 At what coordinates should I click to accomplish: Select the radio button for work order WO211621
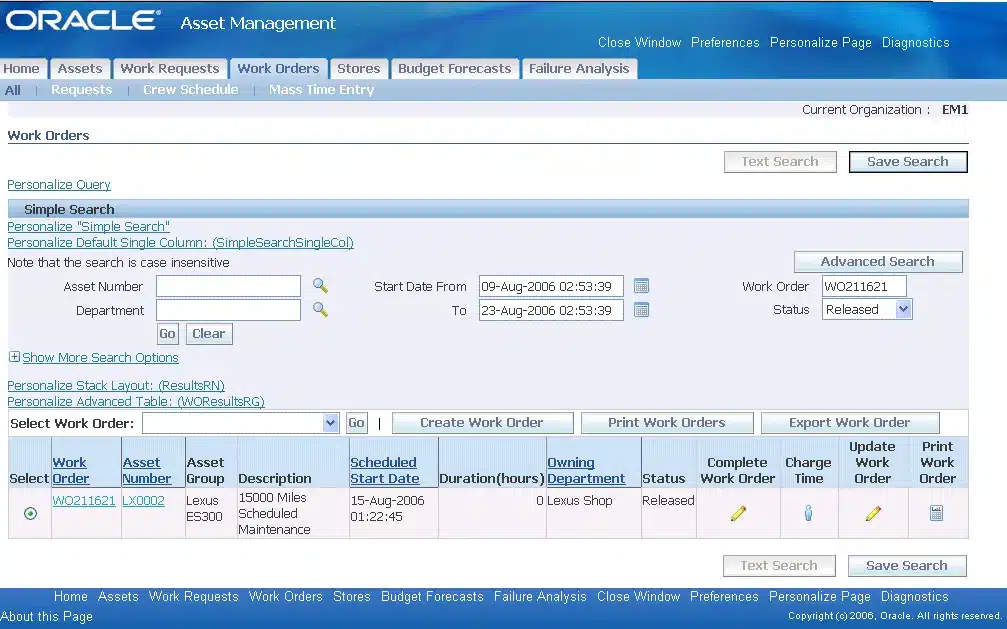point(30,513)
